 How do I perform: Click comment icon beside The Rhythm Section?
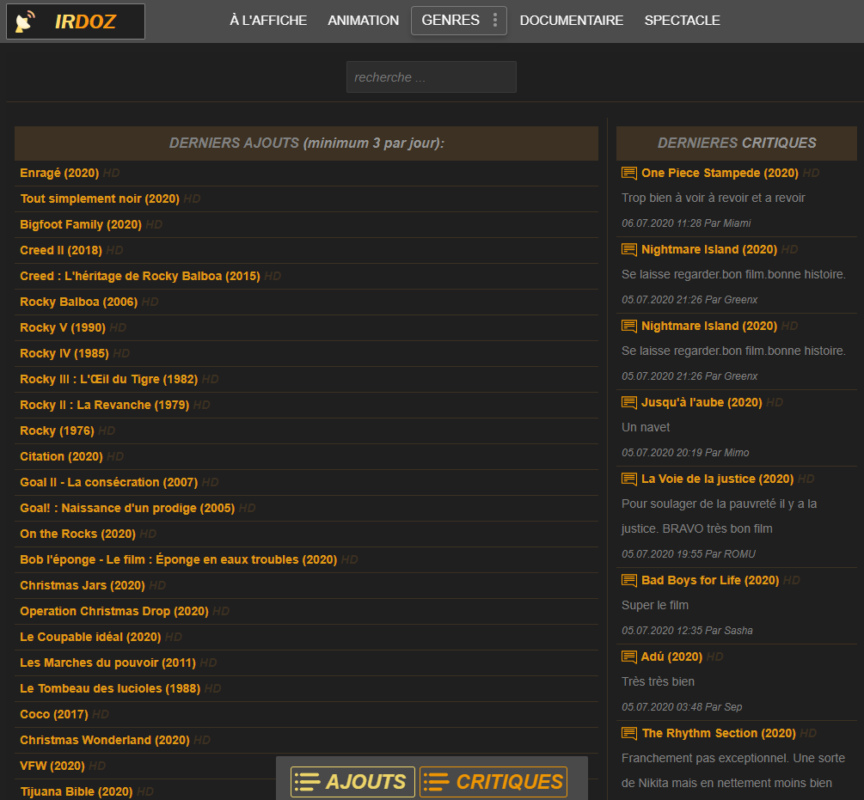pyautogui.click(x=629, y=733)
